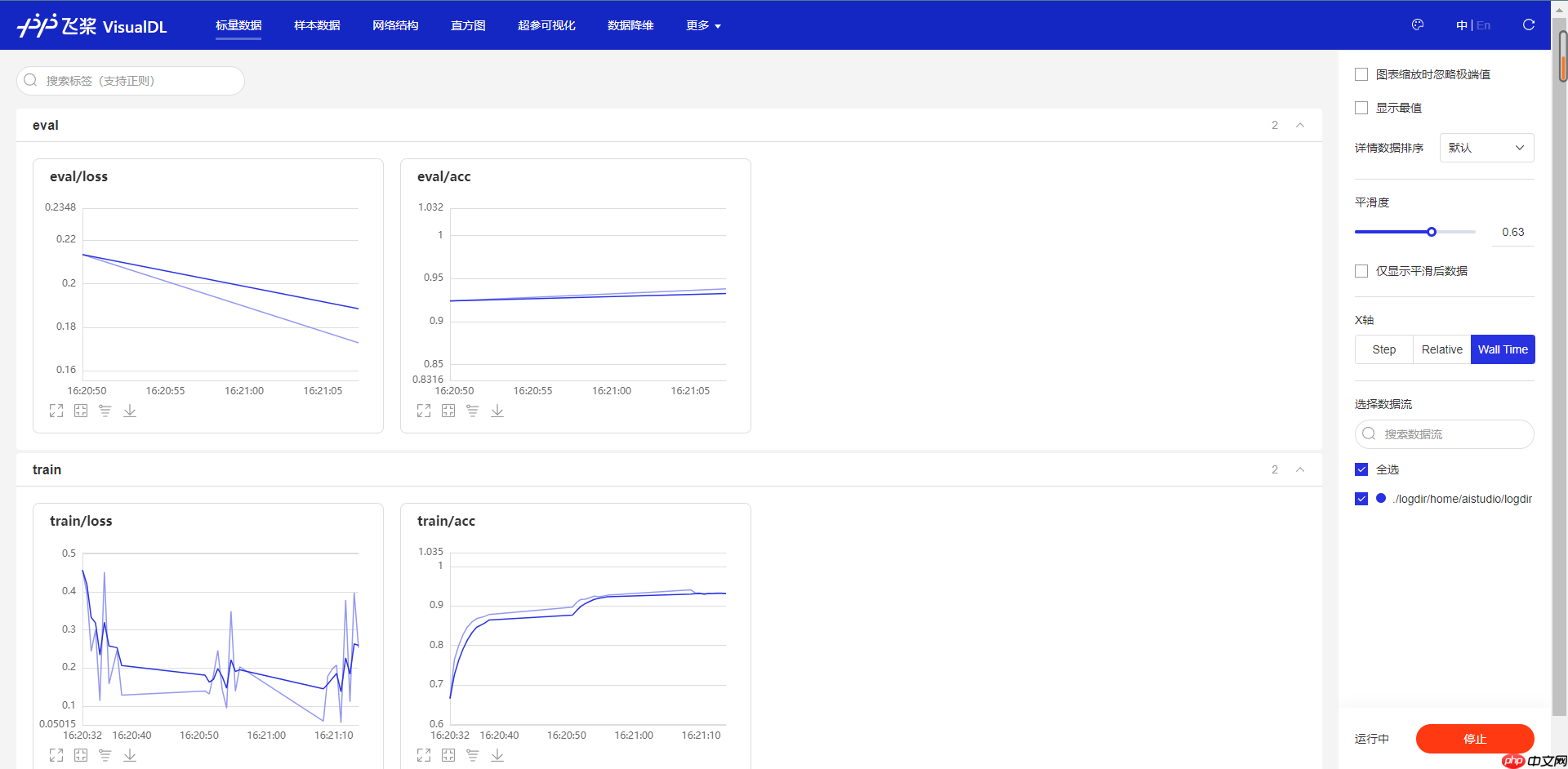Maximize the eval/loss chart
1568x769 pixels.
(x=56, y=411)
